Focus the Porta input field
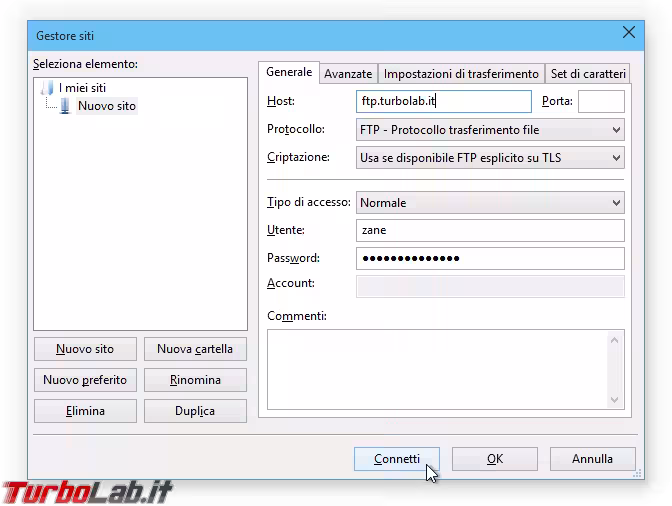672x506 pixels. pyautogui.click(x=601, y=102)
